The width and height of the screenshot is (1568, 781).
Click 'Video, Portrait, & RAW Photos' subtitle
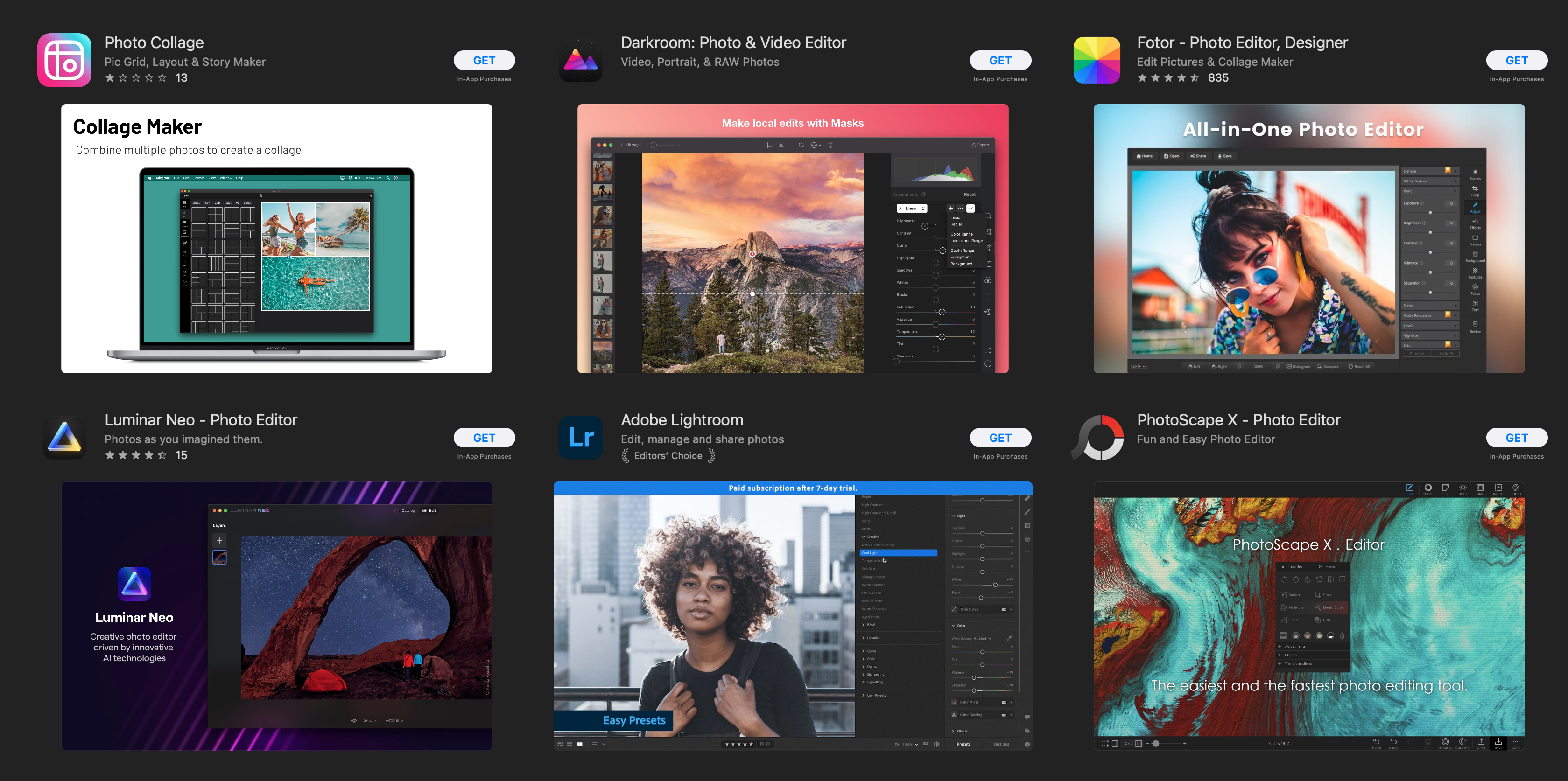point(700,62)
